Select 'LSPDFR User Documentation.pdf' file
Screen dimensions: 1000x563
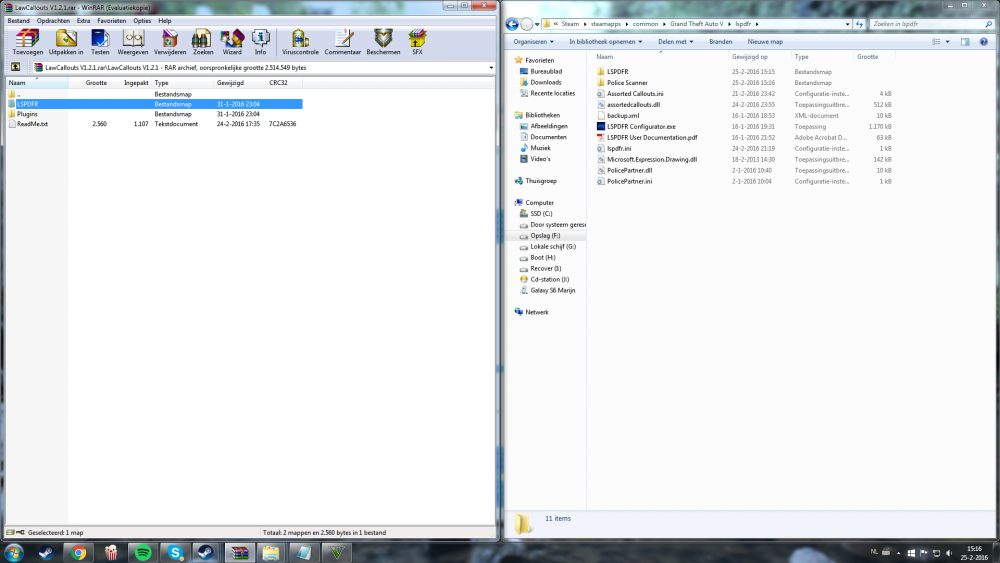pos(652,138)
